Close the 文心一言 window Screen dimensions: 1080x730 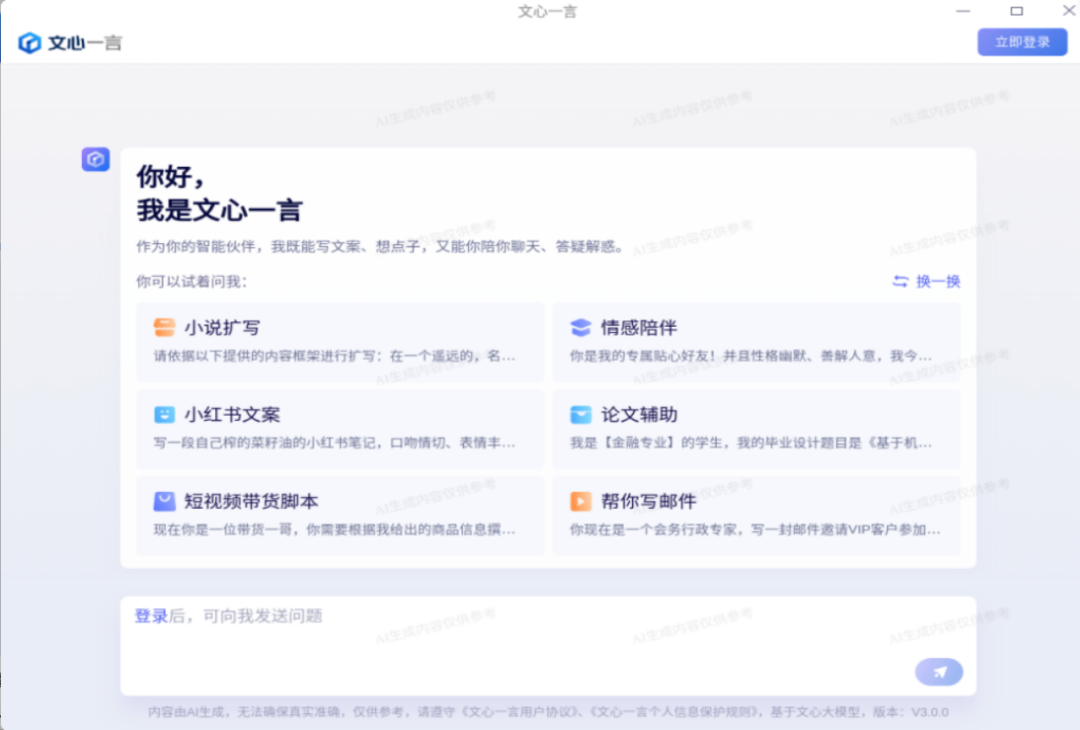point(1069,11)
